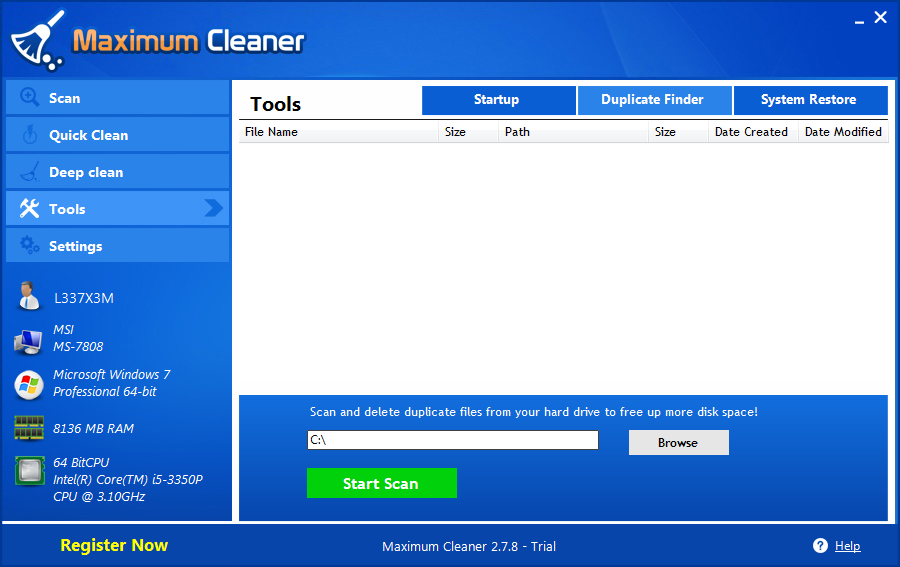900x567 pixels.
Task: Click the Maximum Cleaner 2.7.8 - Trial text
Action: (469, 546)
